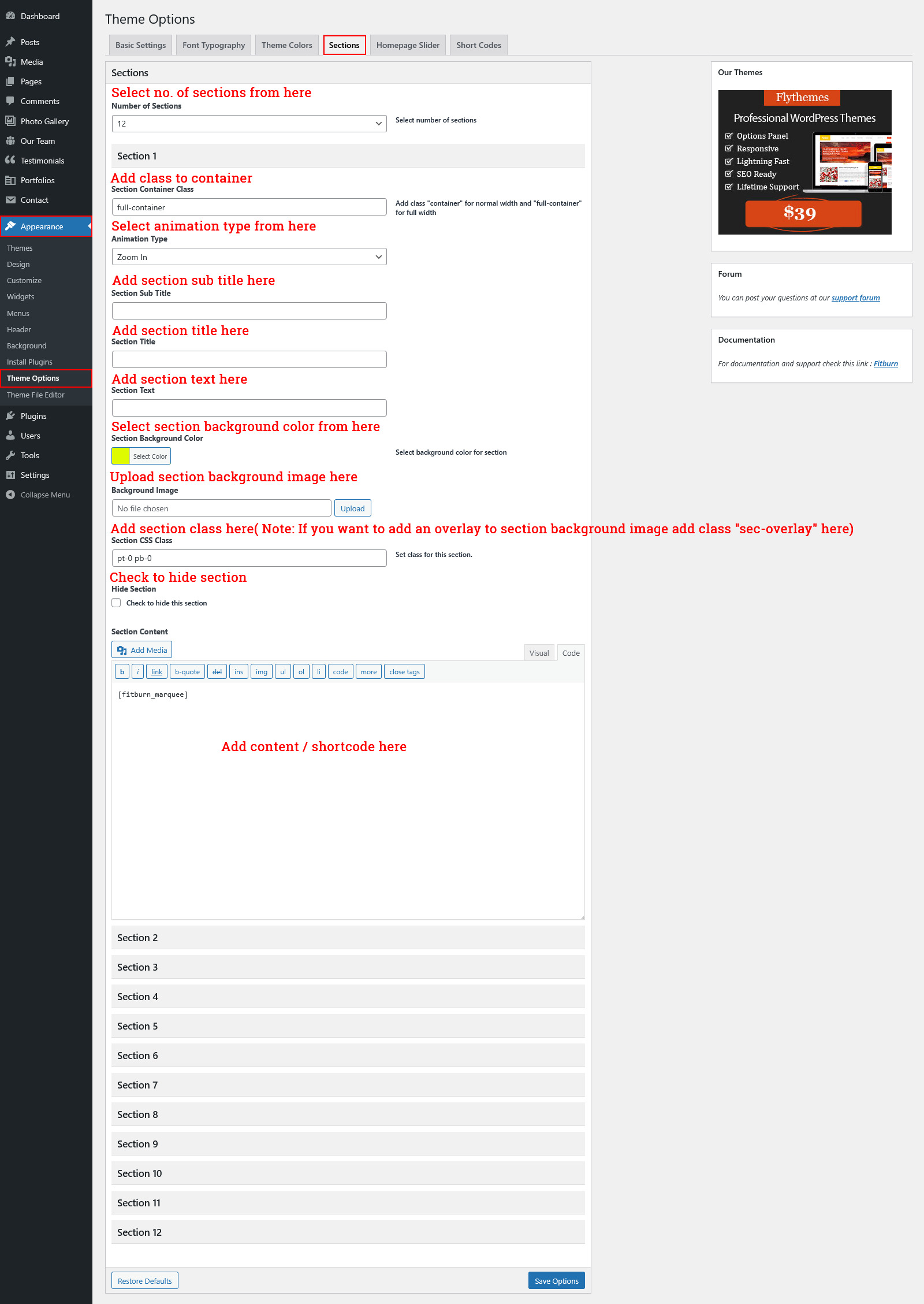
Task: Click the Portfolios icon in sidebar
Action: click(x=10, y=180)
